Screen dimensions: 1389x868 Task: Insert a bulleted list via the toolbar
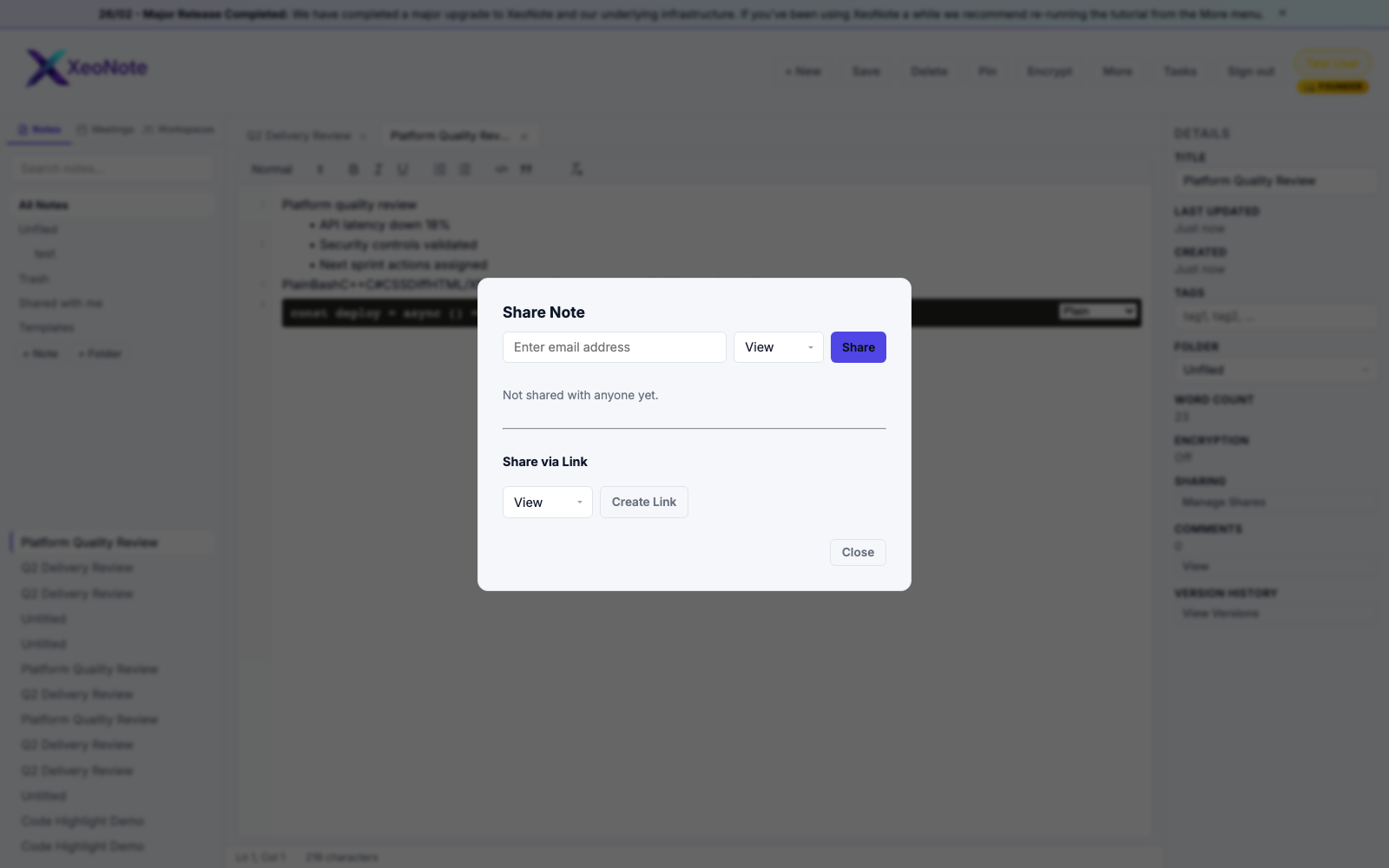click(439, 169)
